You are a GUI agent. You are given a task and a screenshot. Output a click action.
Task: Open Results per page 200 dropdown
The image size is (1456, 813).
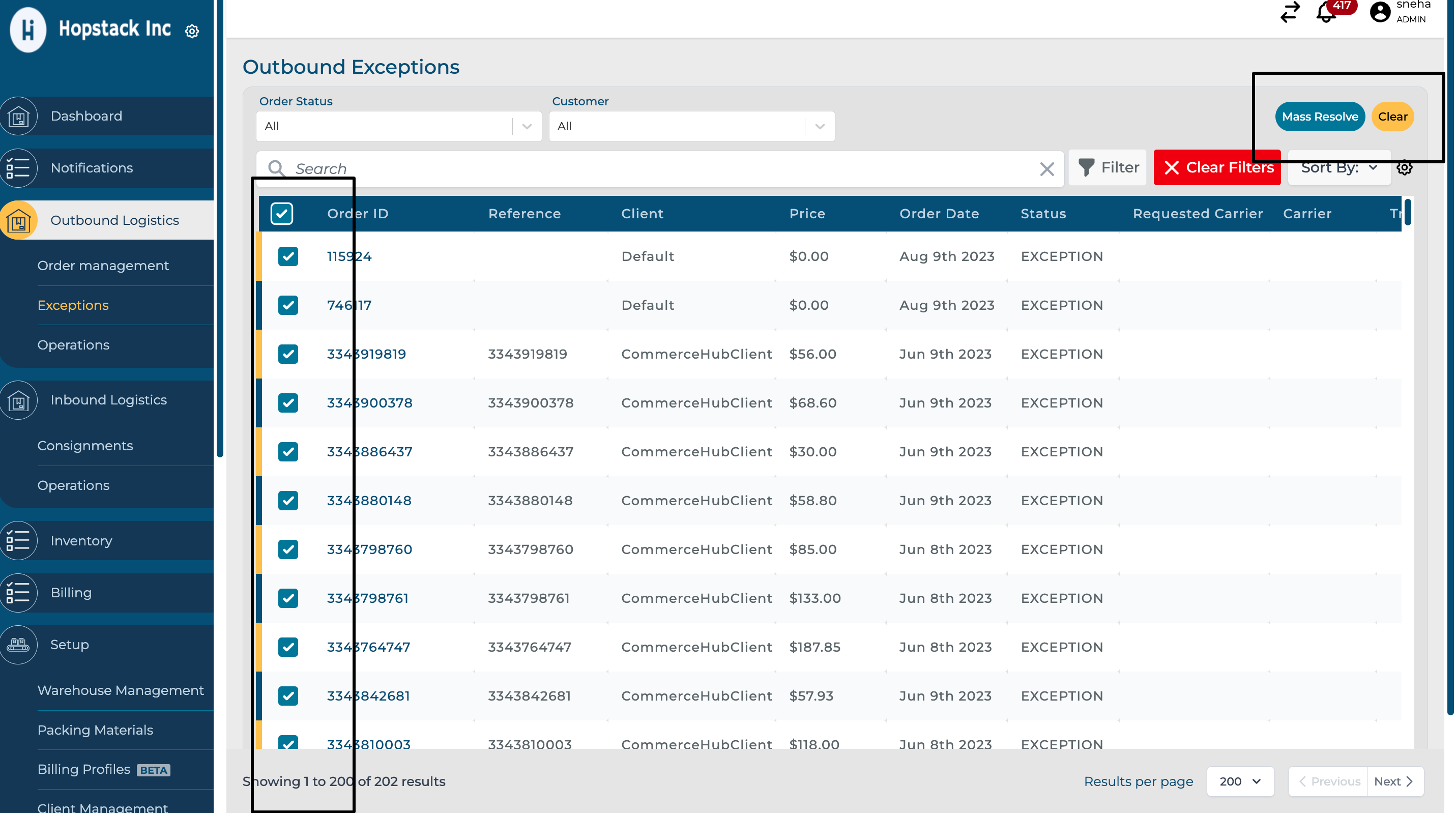pos(1240,781)
